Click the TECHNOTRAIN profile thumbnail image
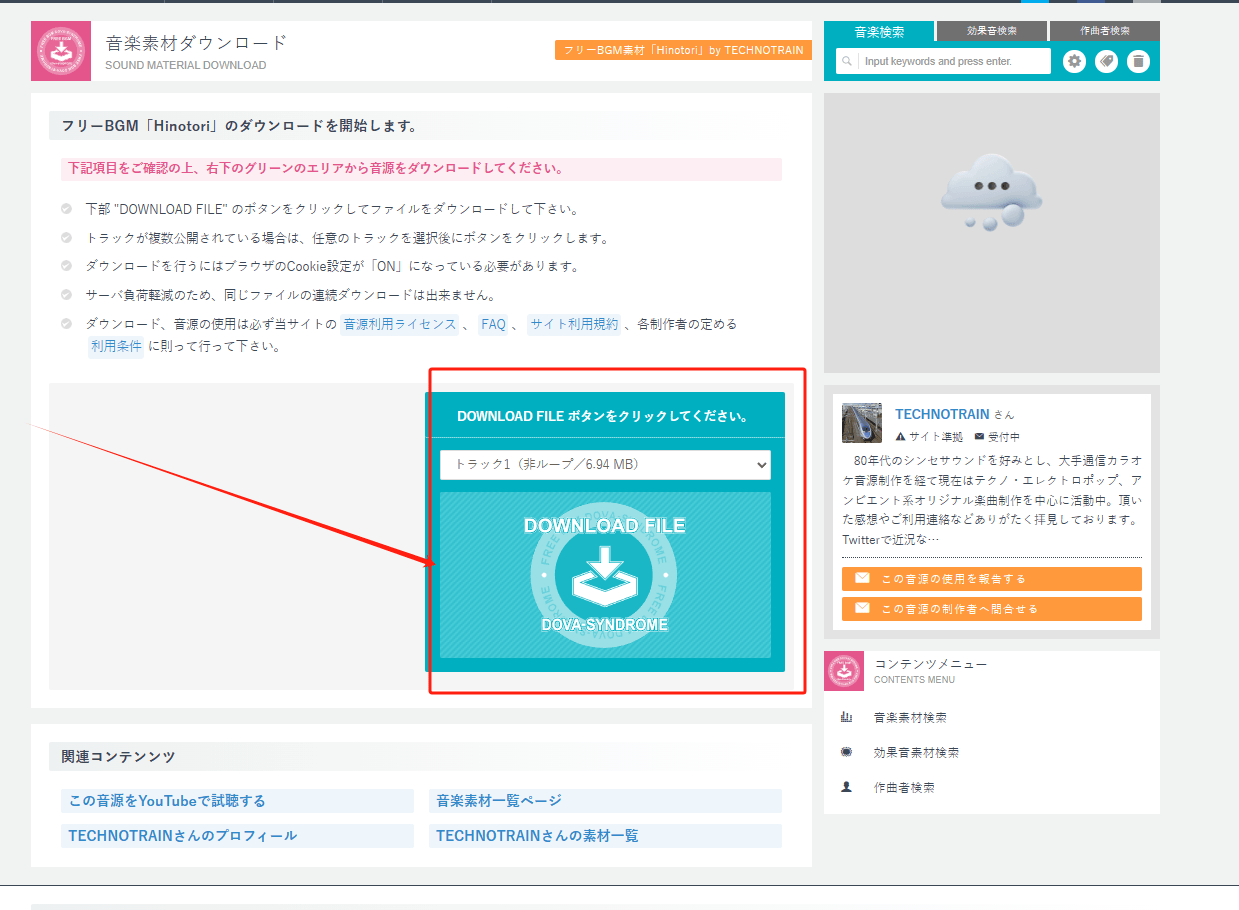 point(862,423)
